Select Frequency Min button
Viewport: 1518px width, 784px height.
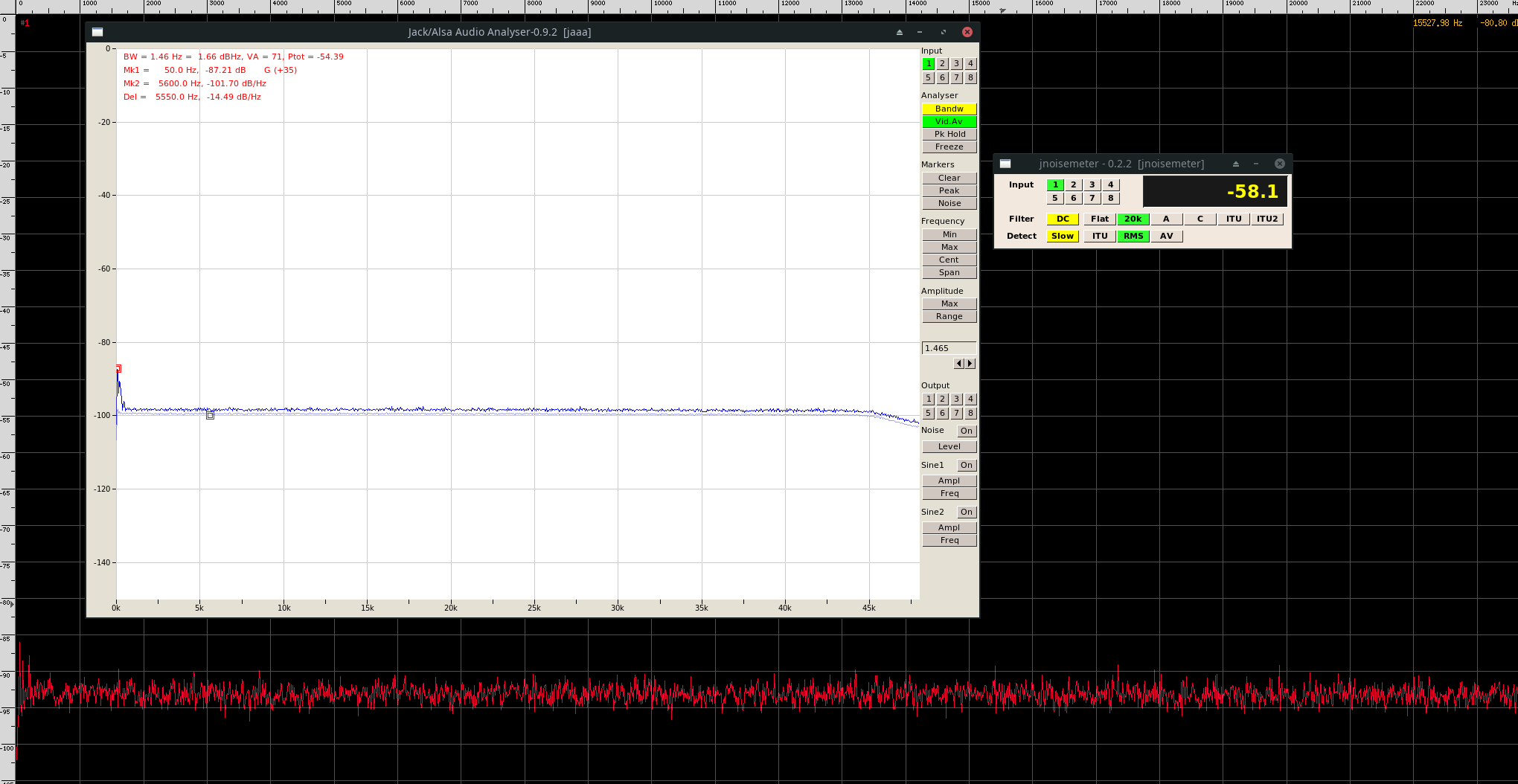coord(949,234)
